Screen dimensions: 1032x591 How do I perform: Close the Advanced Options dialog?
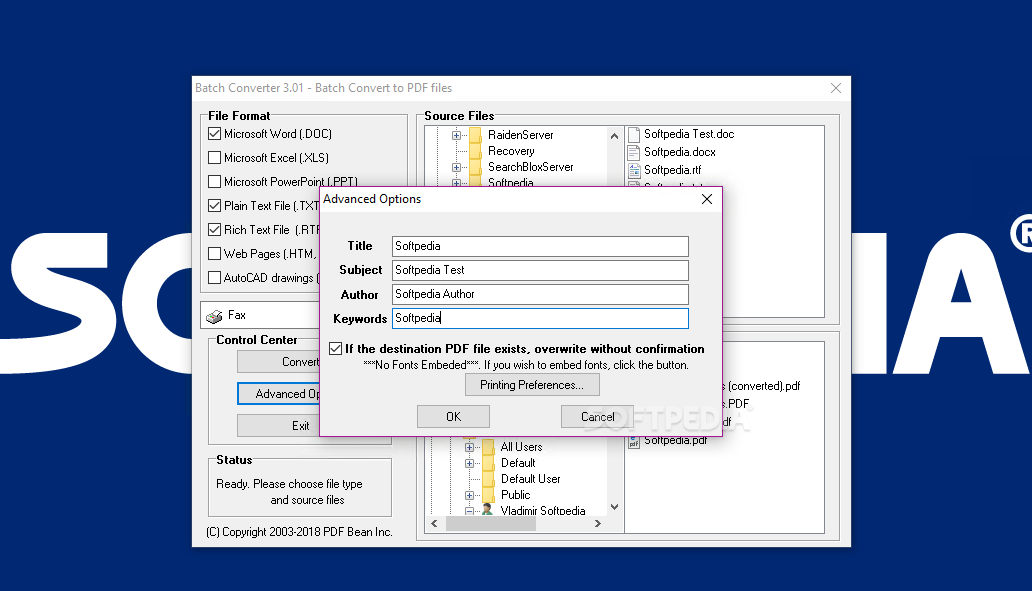(707, 199)
